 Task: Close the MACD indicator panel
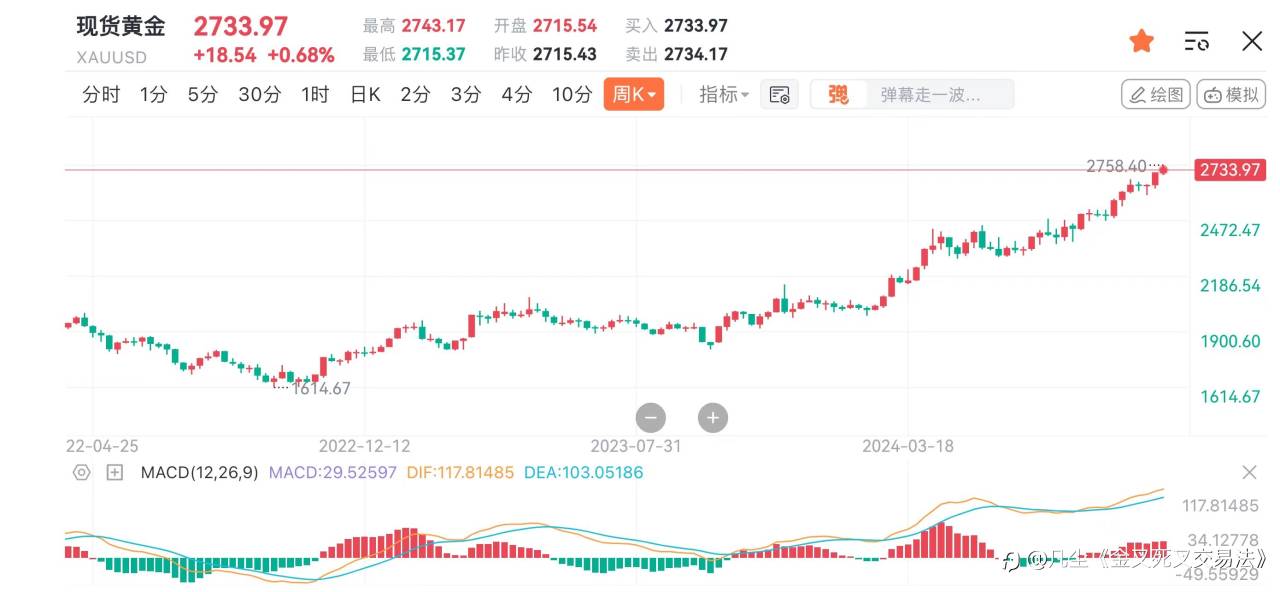point(1249,472)
